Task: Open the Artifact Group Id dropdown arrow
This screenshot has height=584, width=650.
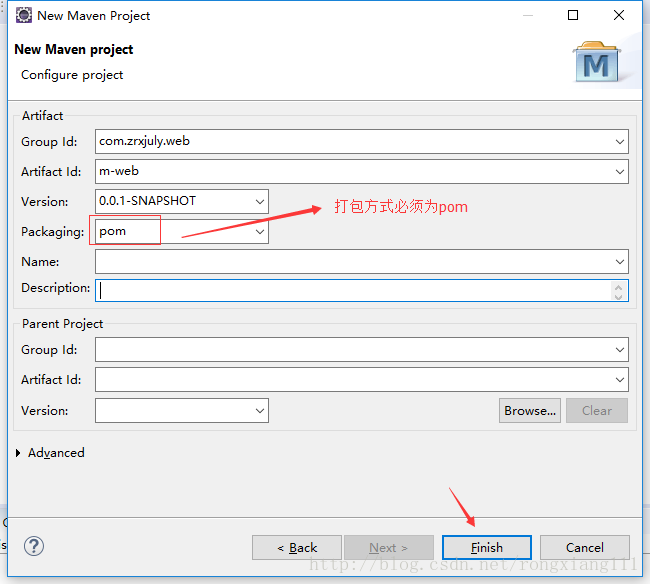Action: coord(620,142)
